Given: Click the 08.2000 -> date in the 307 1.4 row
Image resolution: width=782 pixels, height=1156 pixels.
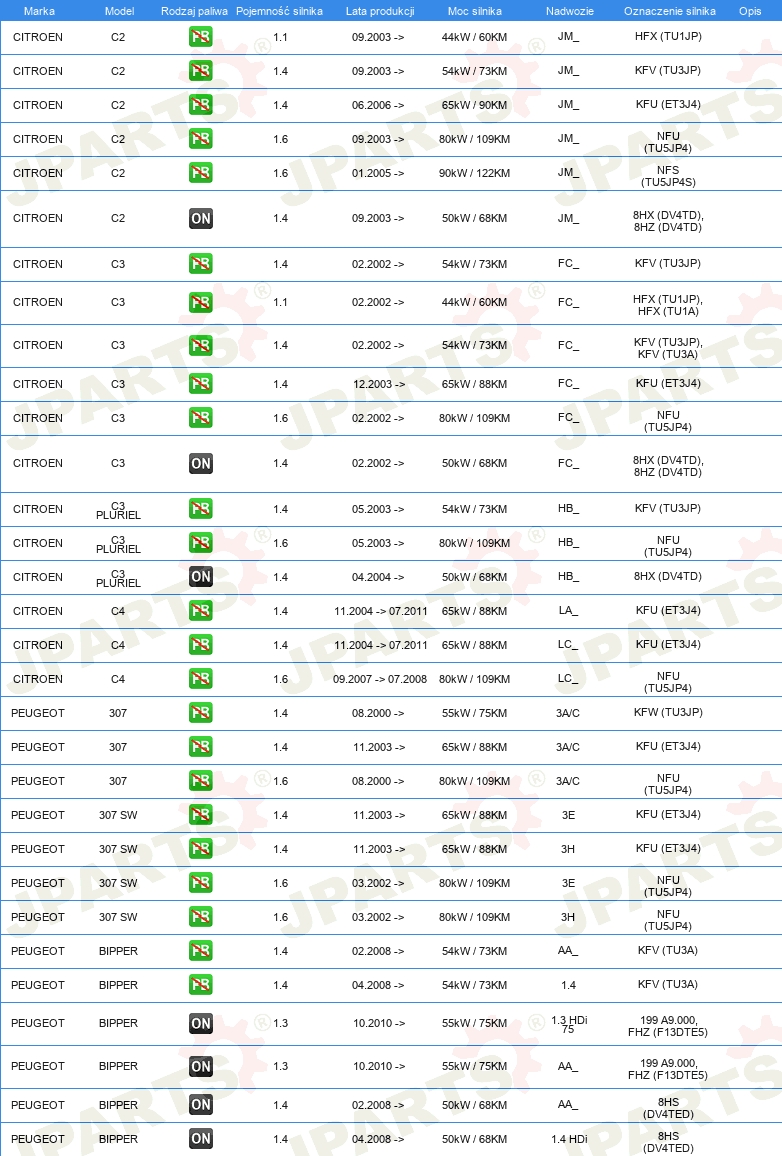Looking at the screenshot, I should (378, 713).
